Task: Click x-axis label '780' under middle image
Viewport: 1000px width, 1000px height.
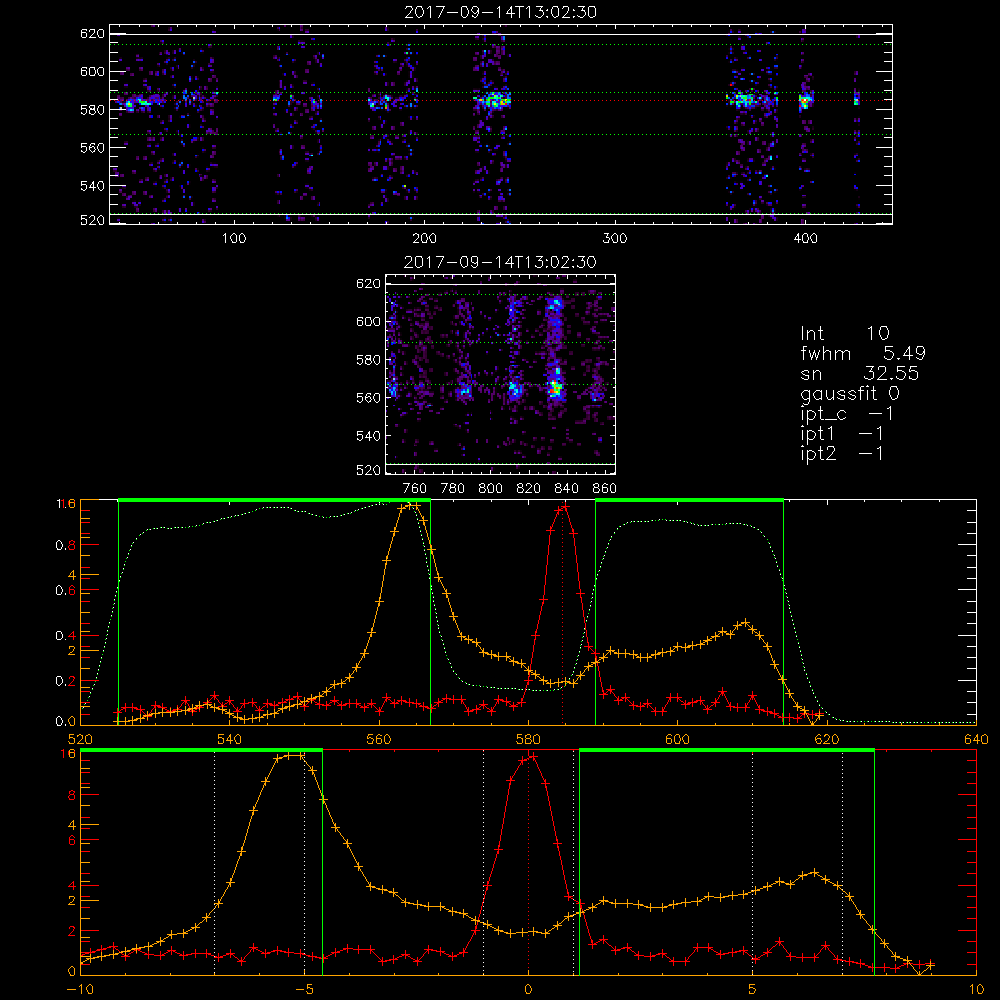Action: click(453, 489)
